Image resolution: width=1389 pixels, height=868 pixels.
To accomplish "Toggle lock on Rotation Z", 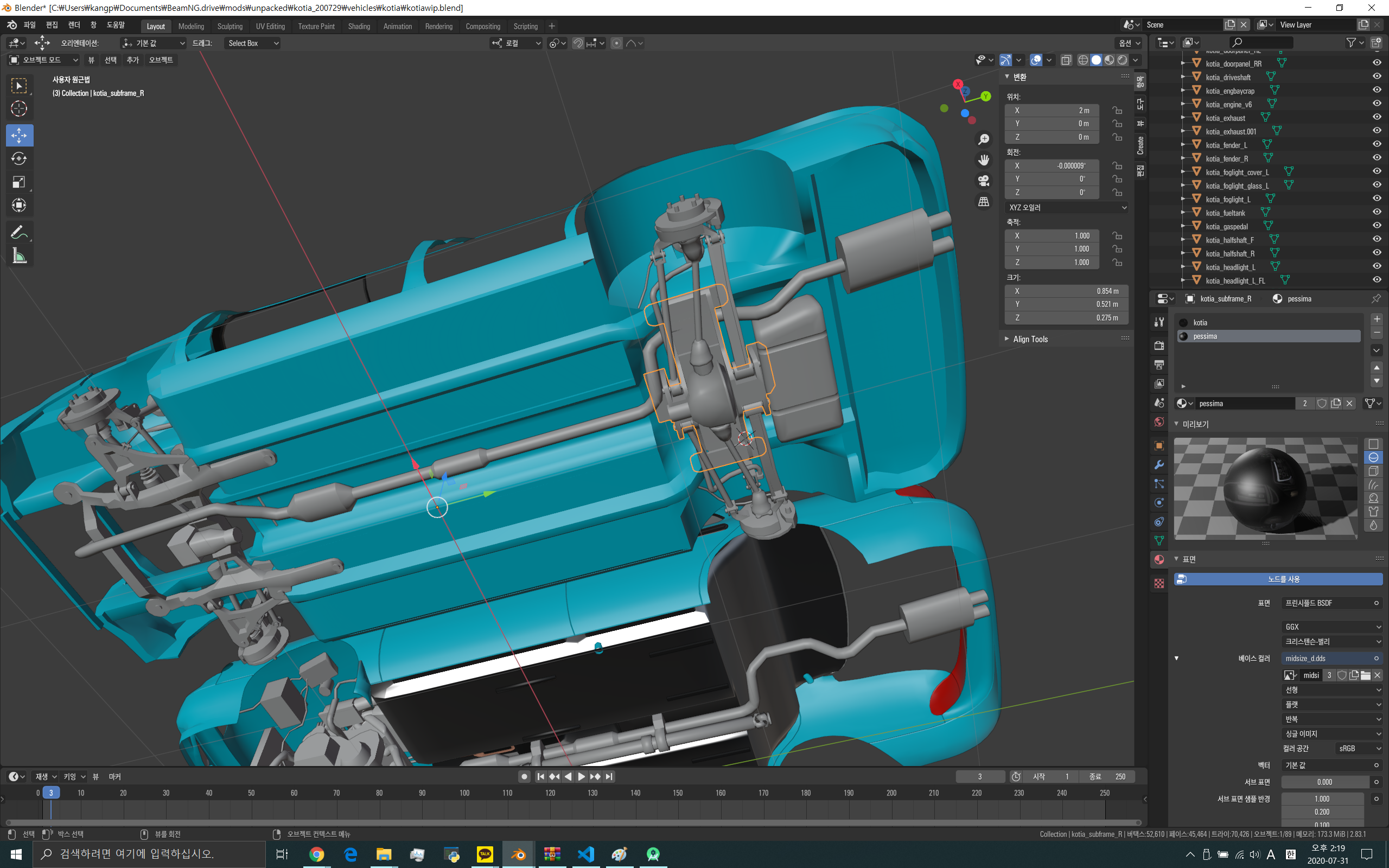I will 1117,192.
